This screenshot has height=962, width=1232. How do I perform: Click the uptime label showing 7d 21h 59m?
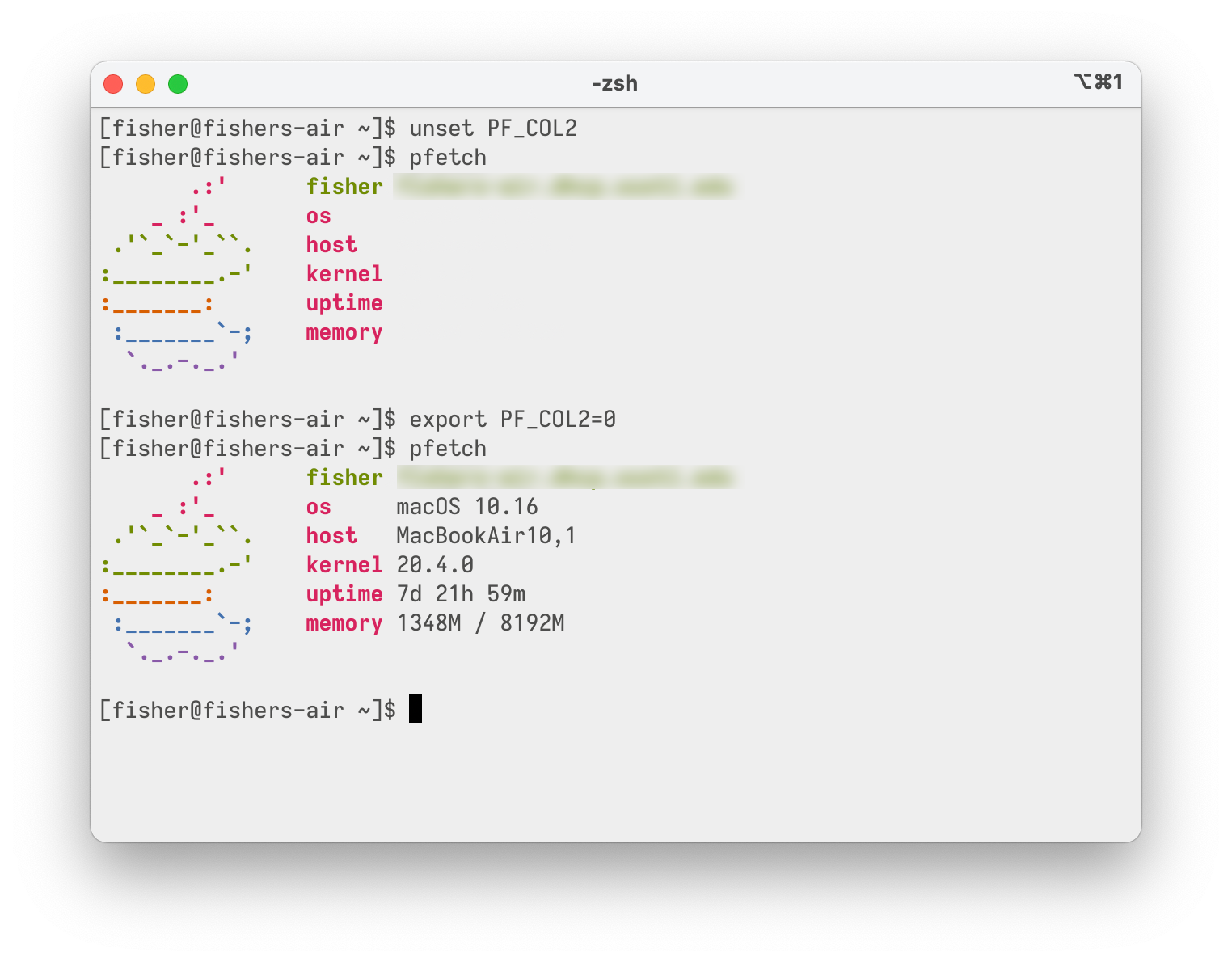click(344, 594)
